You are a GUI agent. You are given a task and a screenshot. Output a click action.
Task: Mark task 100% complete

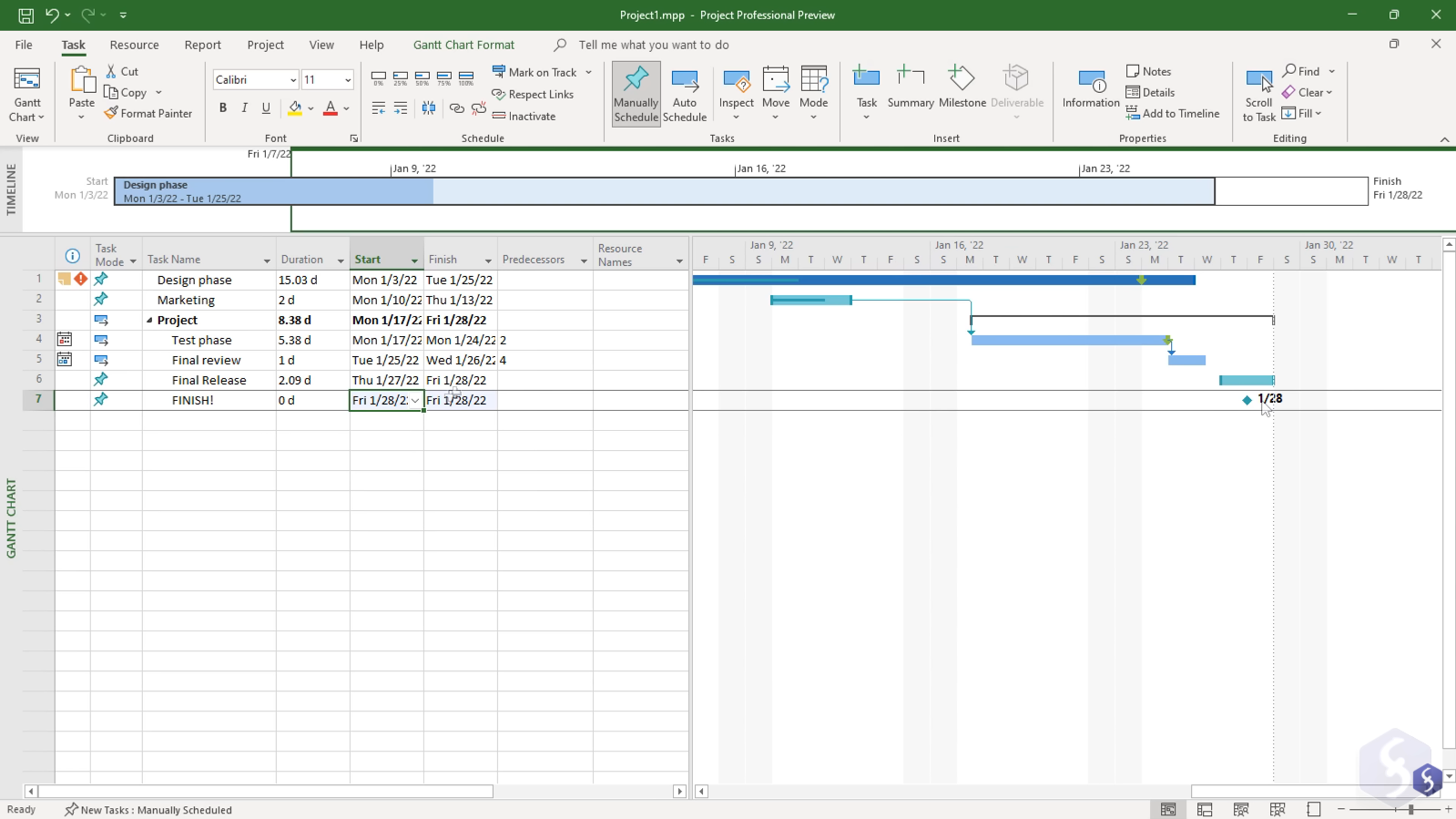pos(466,78)
